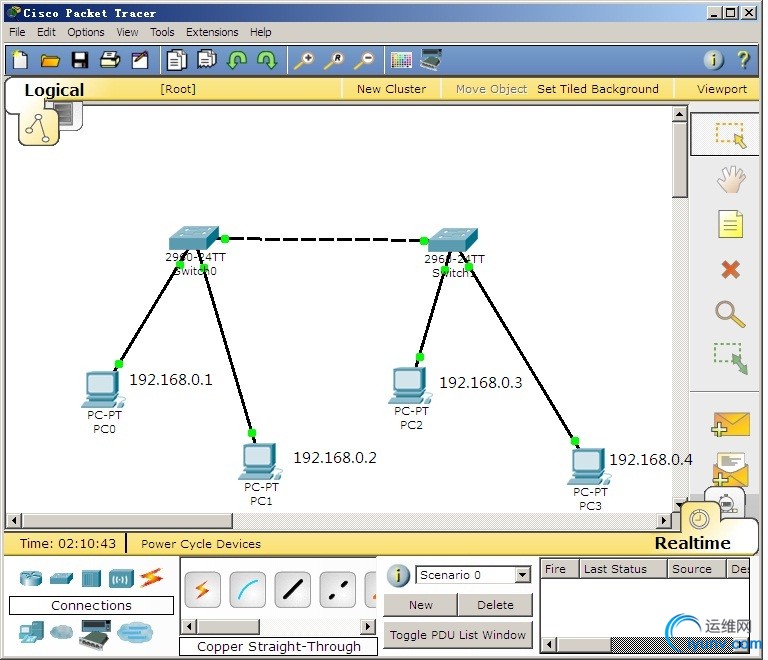
Task: Click Set Tiled Background
Action: [x=598, y=89]
